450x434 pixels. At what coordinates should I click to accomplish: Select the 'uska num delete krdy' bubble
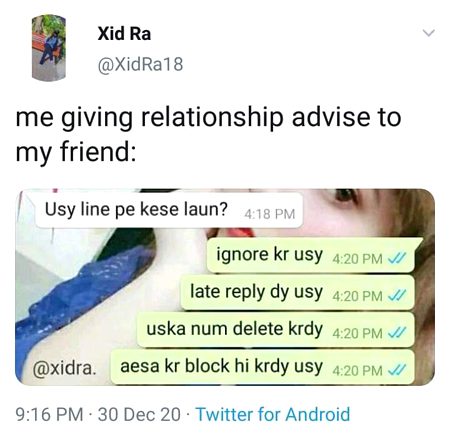[x=276, y=330]
